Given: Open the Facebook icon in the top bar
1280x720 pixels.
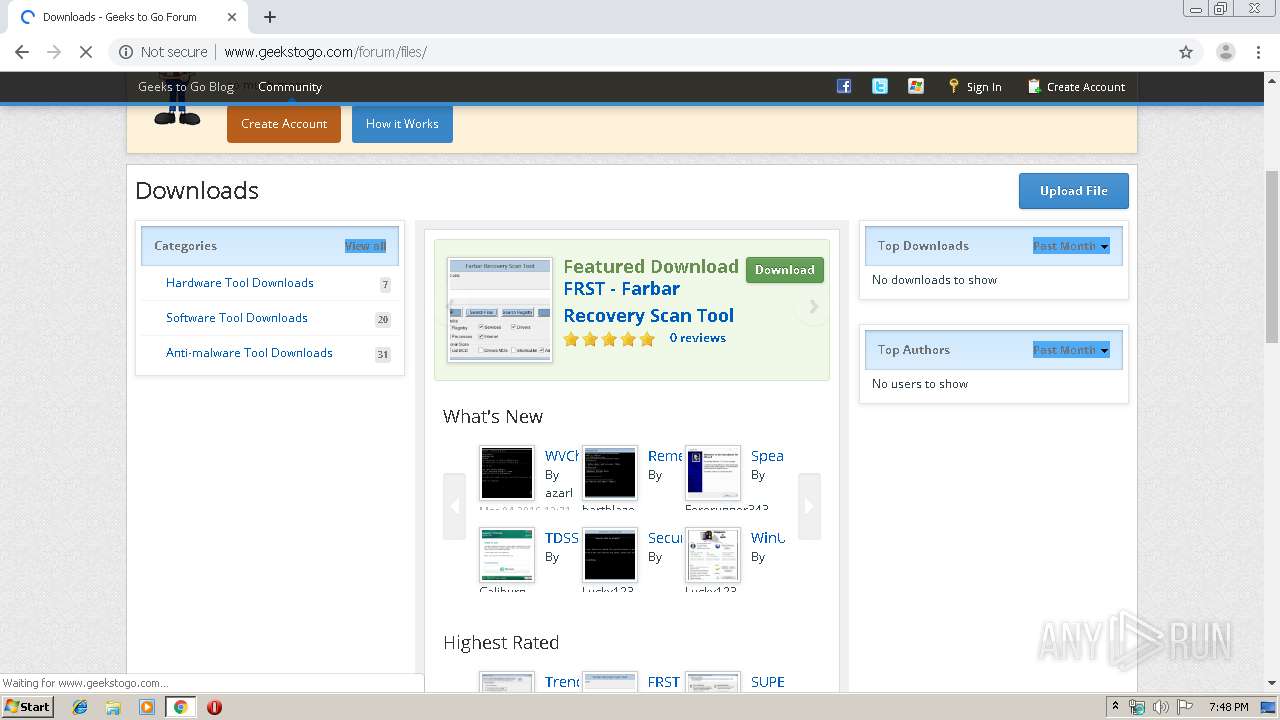Looking at the screenshot, I should click(x=844, y=86).
